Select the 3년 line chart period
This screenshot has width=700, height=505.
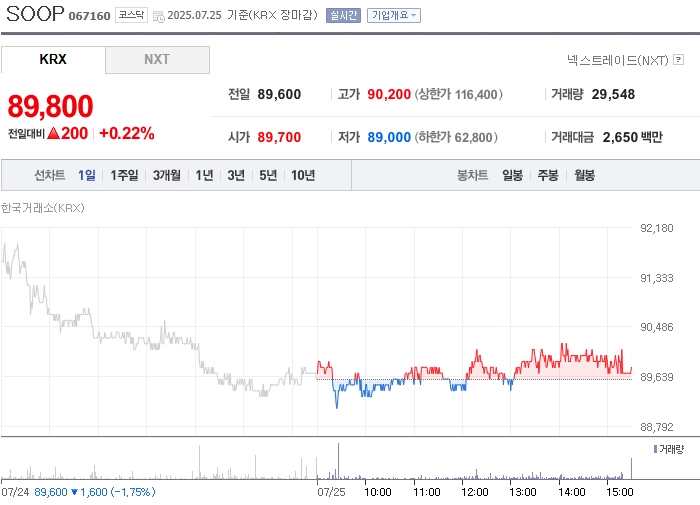pyautogui.click(x=236, y=175)
